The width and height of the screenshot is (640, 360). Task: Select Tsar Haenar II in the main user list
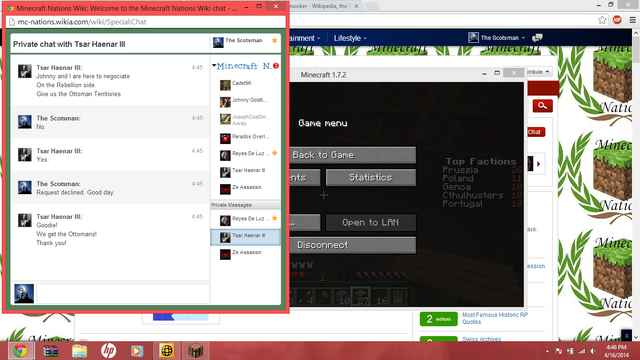pyautogui.click(x=245, y=172)
